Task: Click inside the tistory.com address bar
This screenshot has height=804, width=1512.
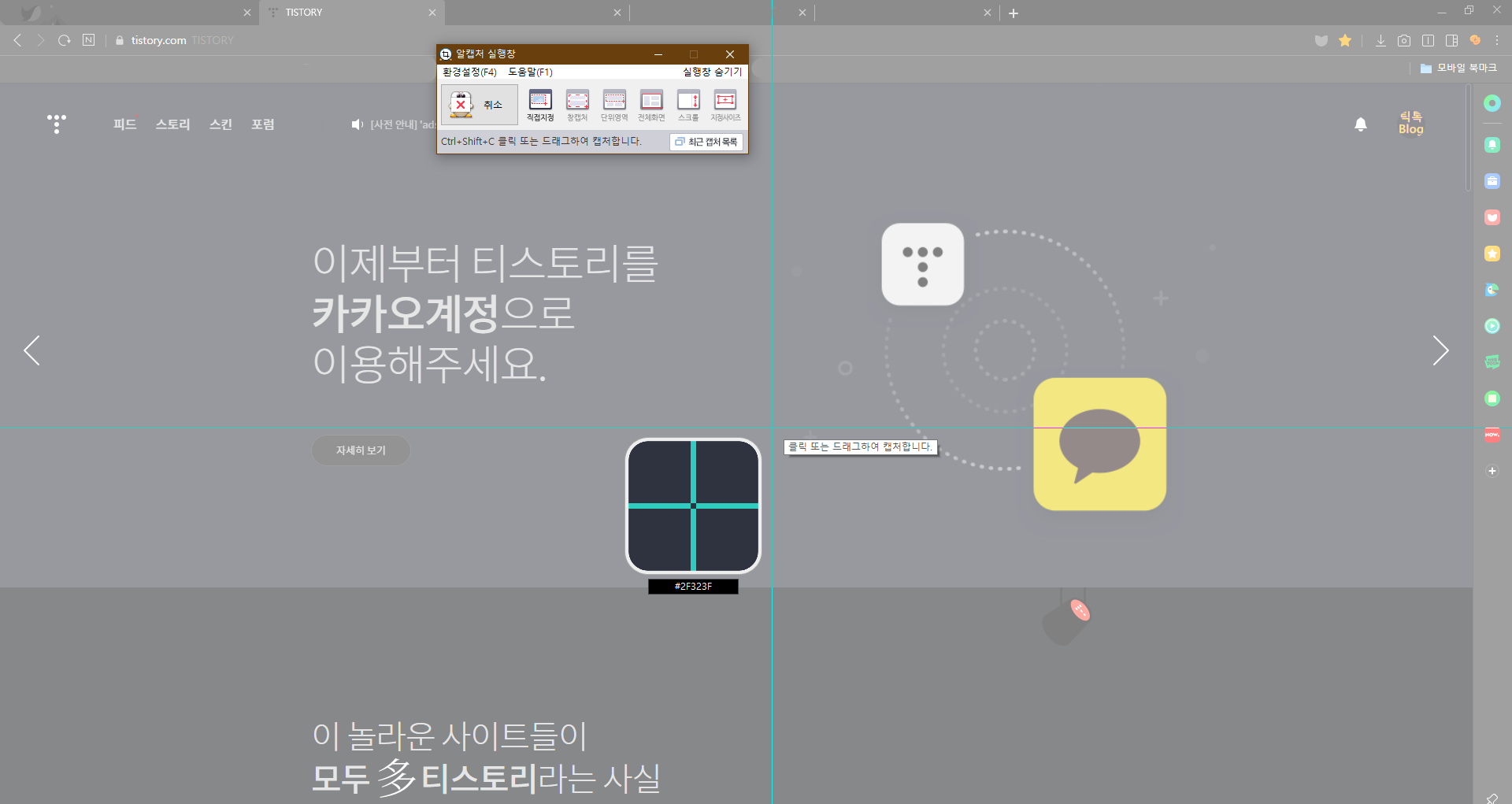Action: point(157,40)
